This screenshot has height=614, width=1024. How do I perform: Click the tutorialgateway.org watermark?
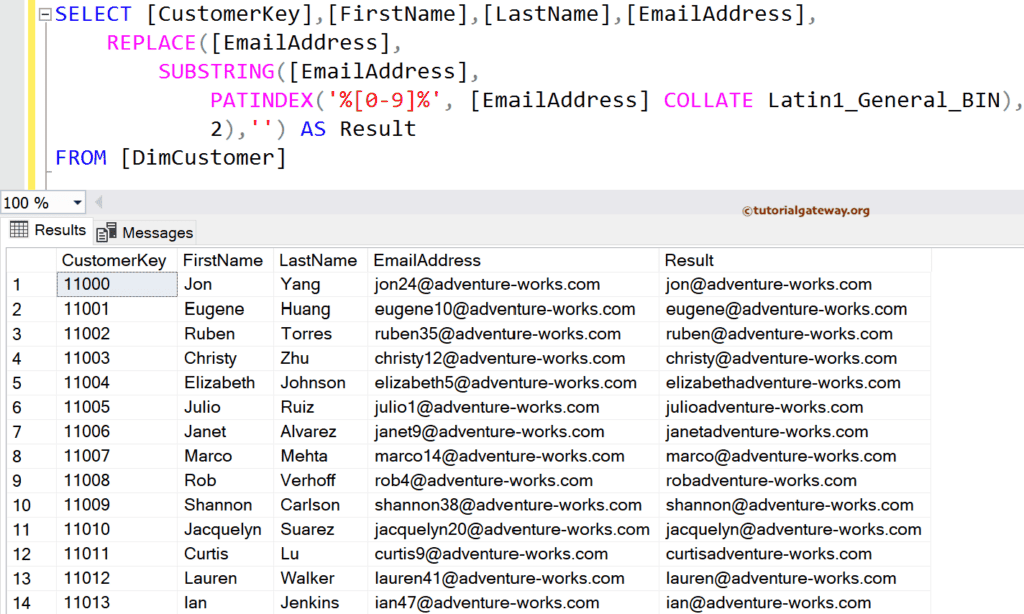pos(804,210)
